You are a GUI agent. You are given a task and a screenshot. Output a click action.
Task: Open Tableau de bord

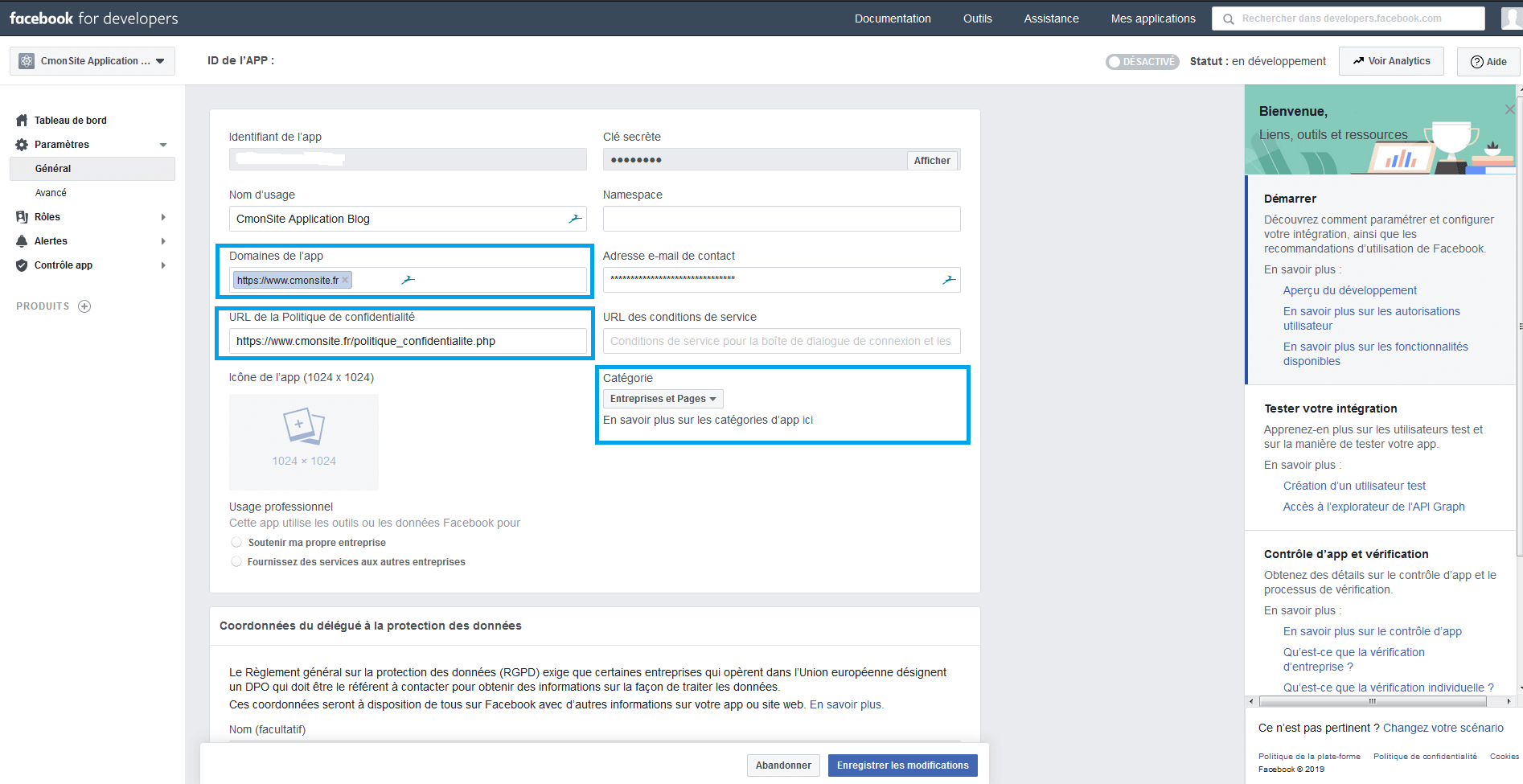(71, 121)
